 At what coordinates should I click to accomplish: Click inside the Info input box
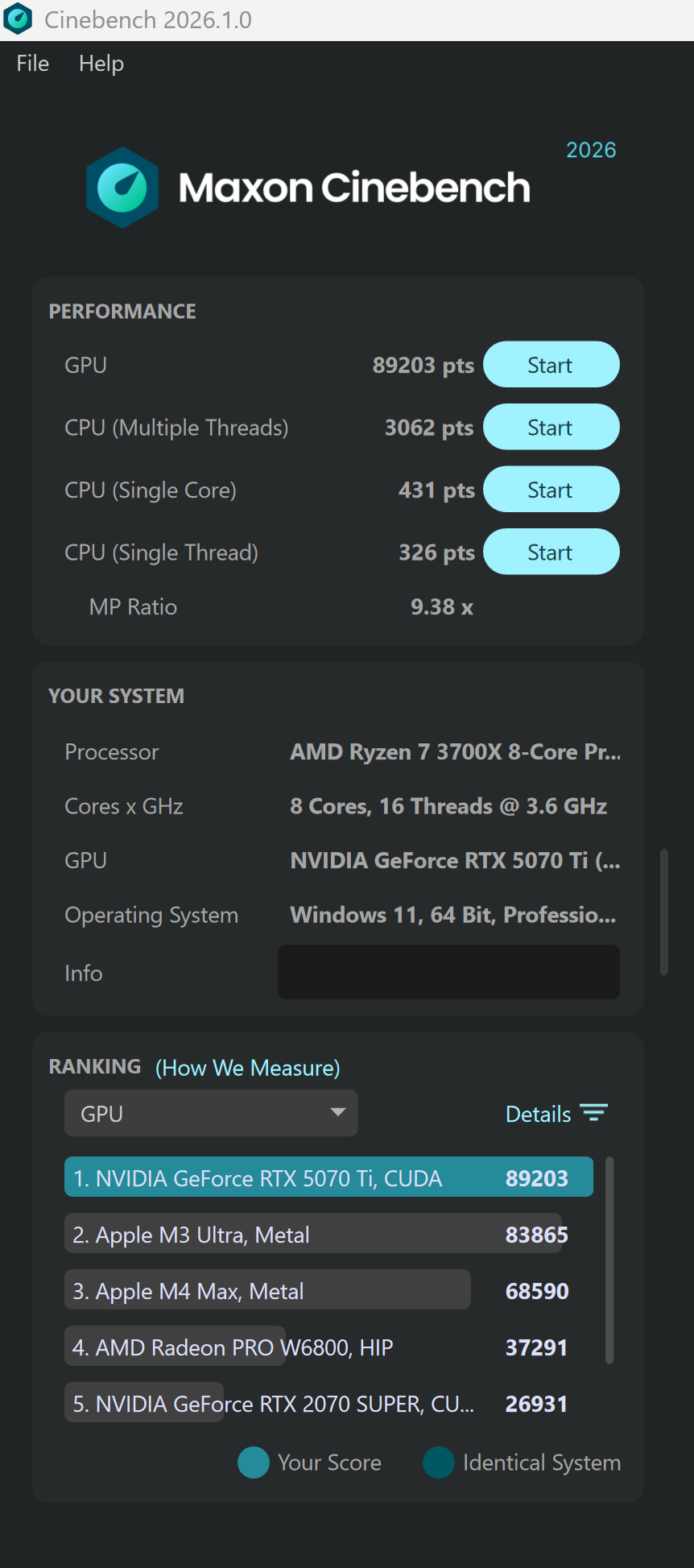point(448,972)
